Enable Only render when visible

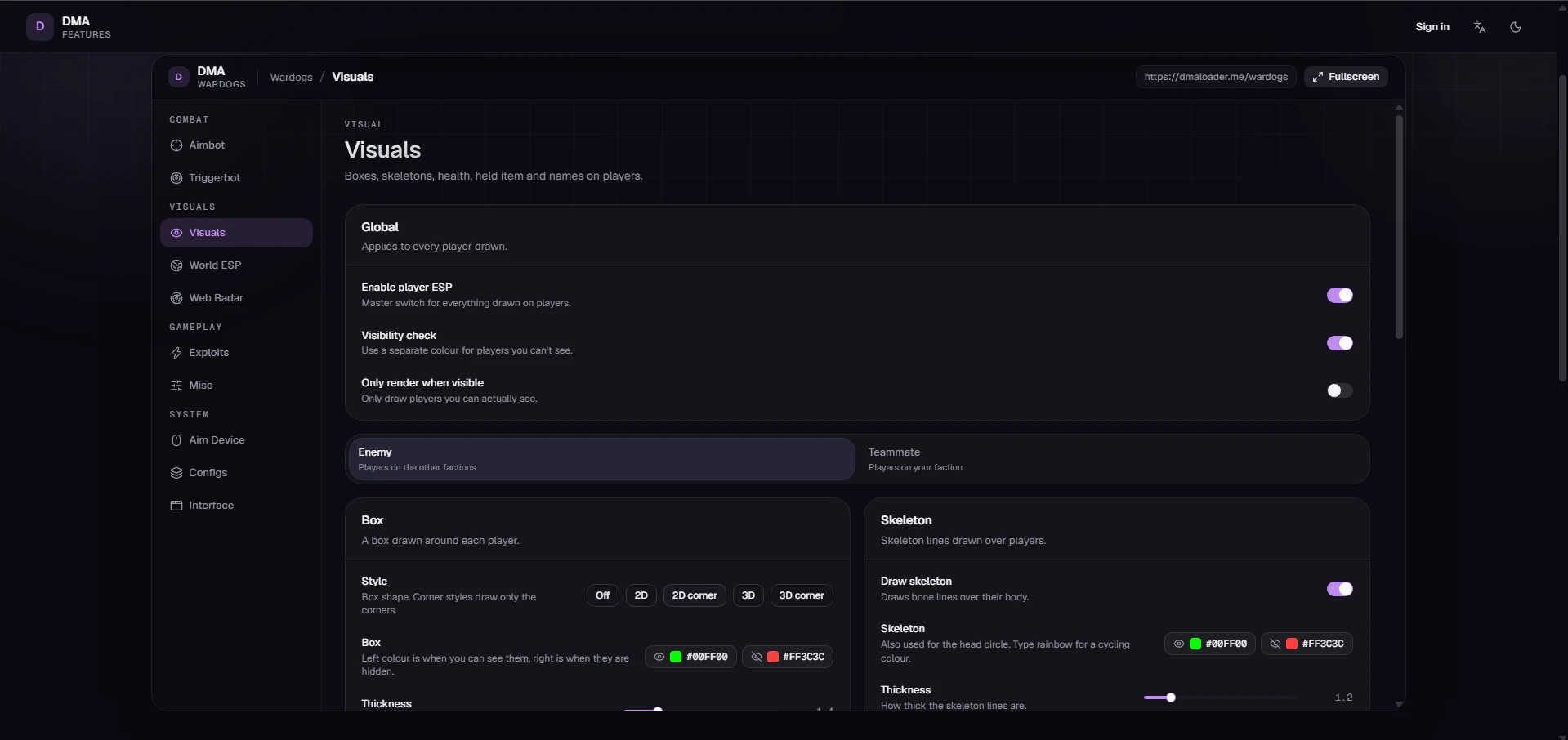tap(1340, 390)
